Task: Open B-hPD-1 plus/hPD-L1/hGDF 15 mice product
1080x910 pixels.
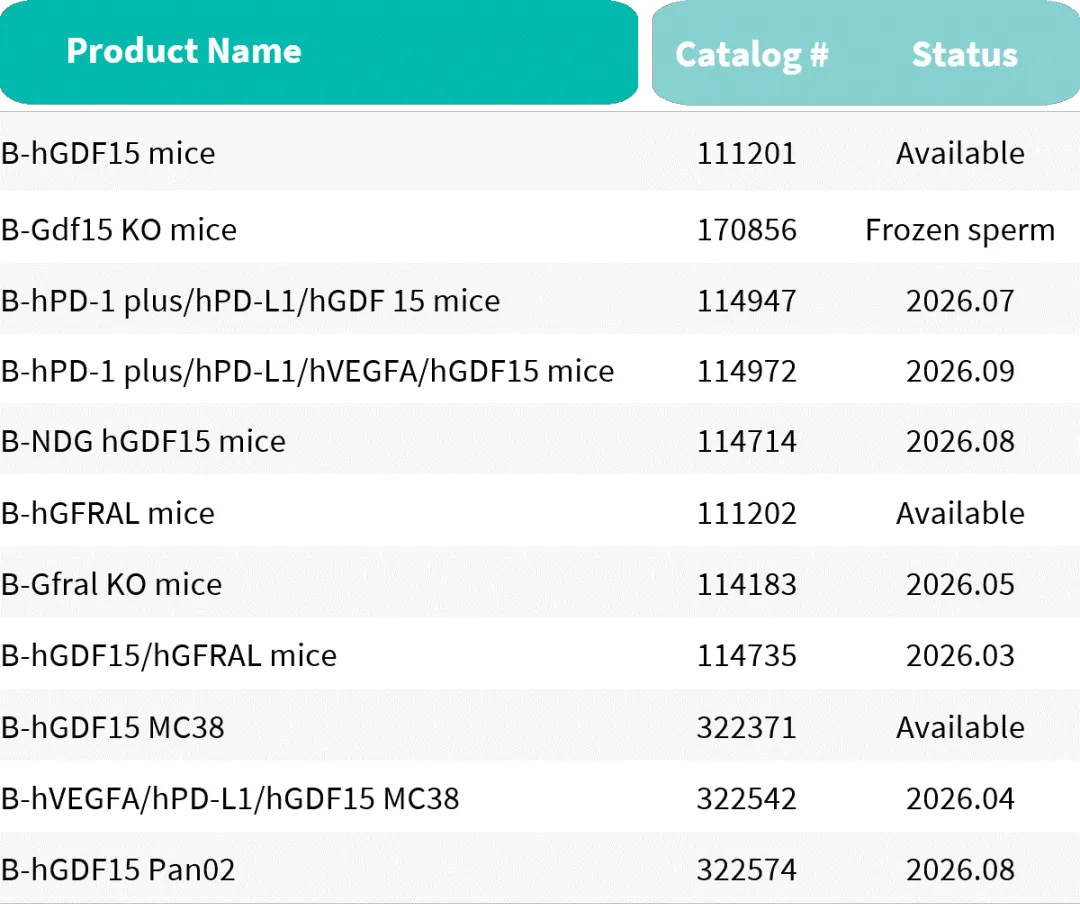Action: point(250,301)
